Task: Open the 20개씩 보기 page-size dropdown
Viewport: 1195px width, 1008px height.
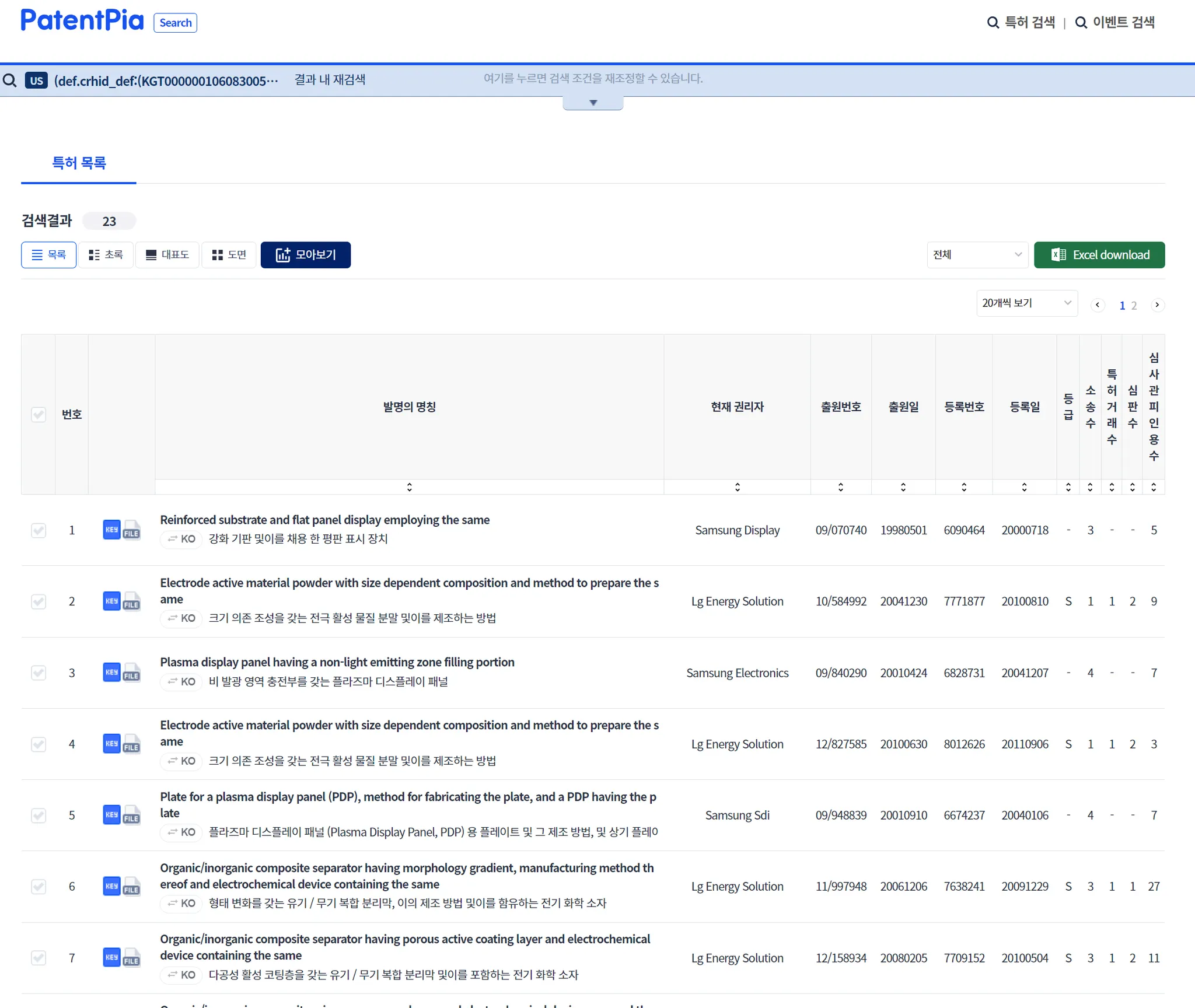Action: pos(1026,303)
